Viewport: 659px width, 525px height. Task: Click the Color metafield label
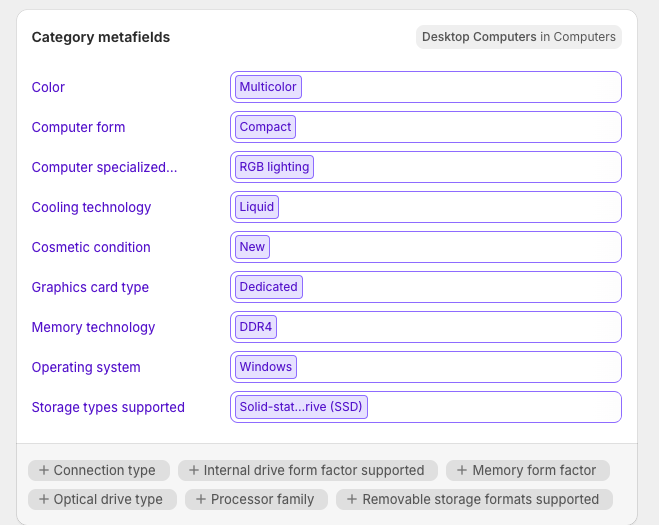(x=48, y=87)
